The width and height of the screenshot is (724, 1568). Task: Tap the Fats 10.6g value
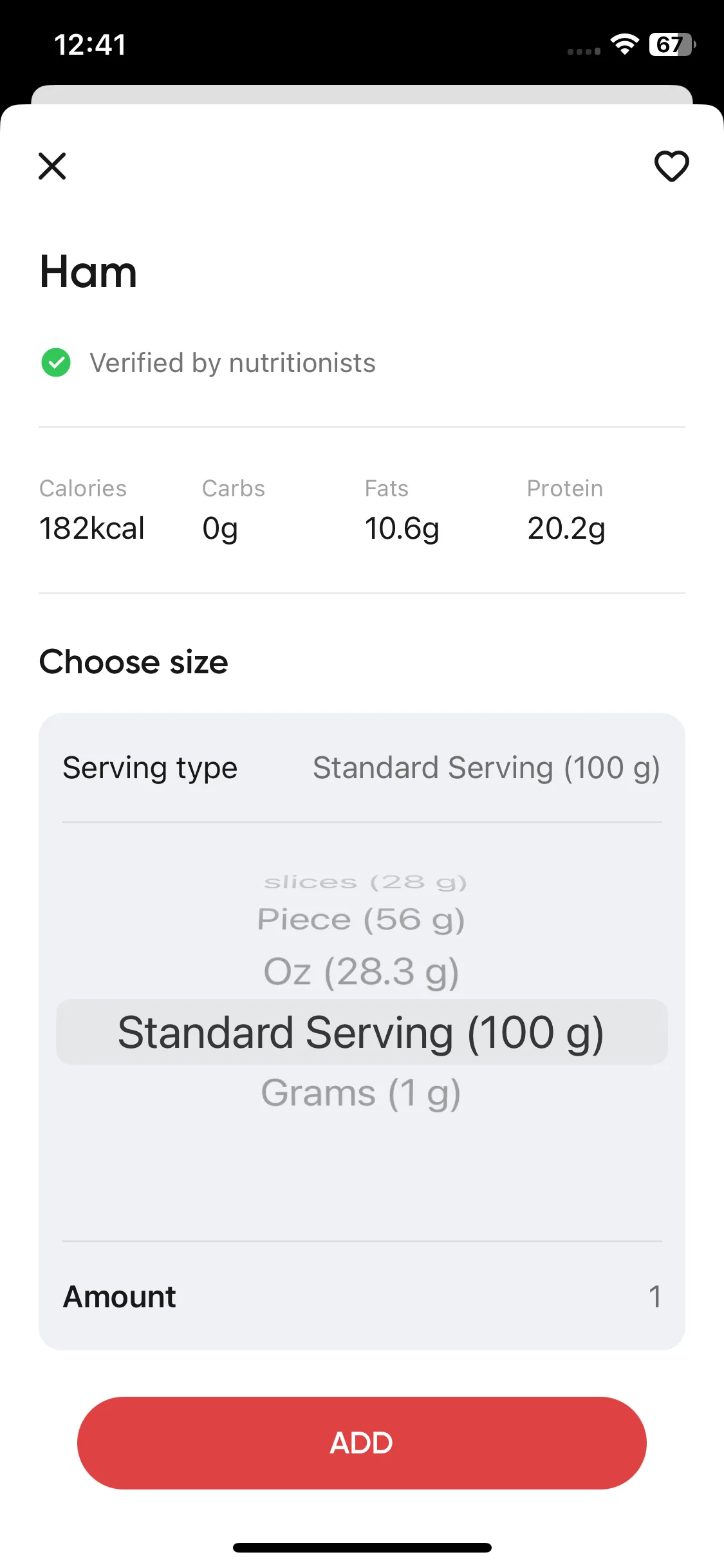[x=402, y=528]
